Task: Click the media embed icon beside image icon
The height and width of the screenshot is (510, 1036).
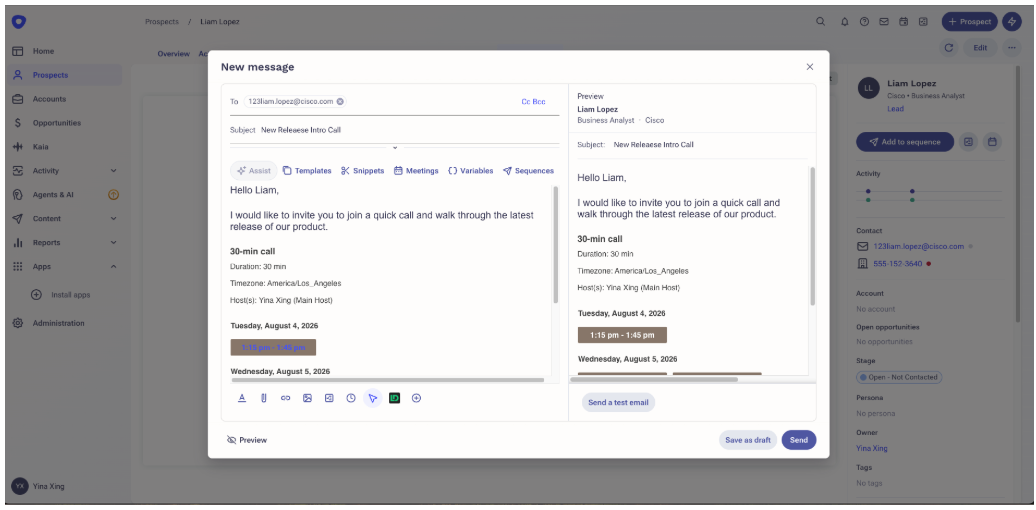Action: click(x=329, y=398)
